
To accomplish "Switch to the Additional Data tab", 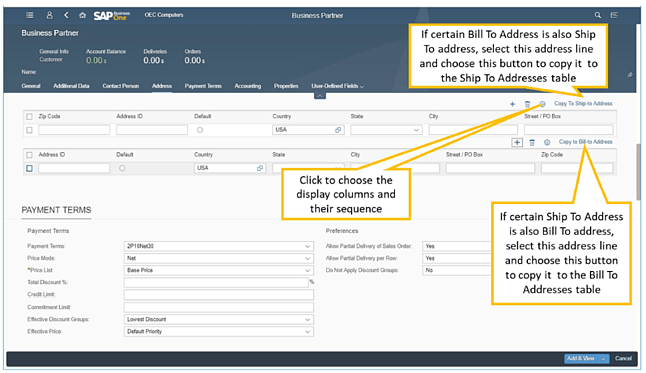I will pos(71,86).
